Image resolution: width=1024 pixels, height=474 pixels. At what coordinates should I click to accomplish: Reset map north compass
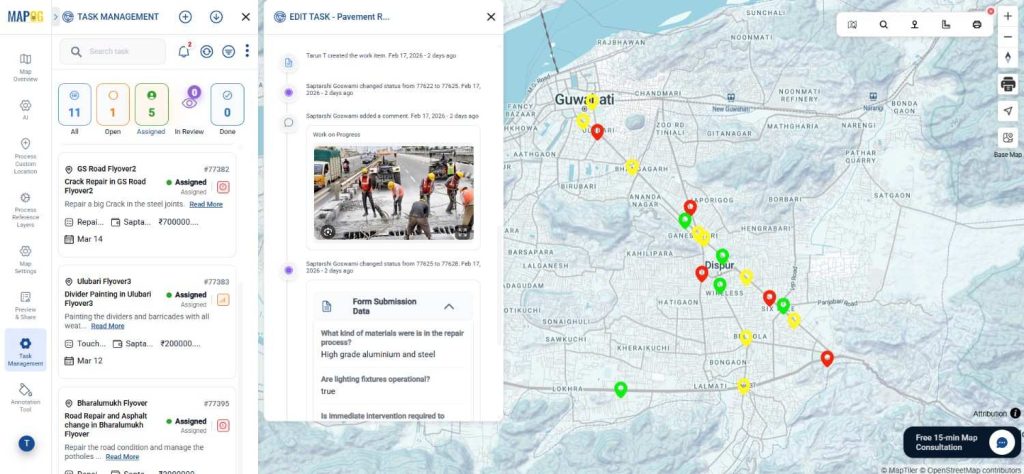coord(1008,57)
